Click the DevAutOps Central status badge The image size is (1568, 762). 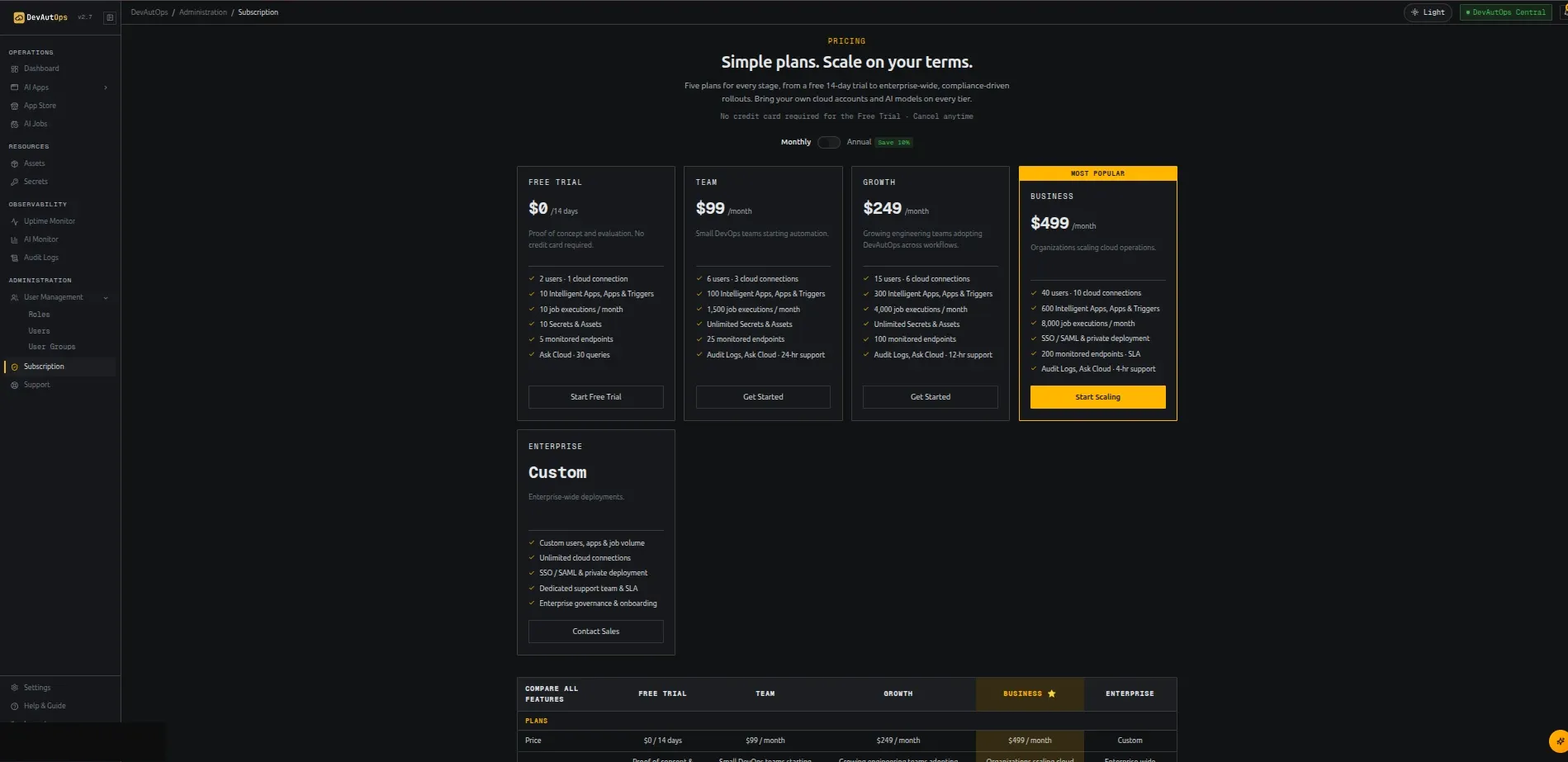[x=1505, y=12]
